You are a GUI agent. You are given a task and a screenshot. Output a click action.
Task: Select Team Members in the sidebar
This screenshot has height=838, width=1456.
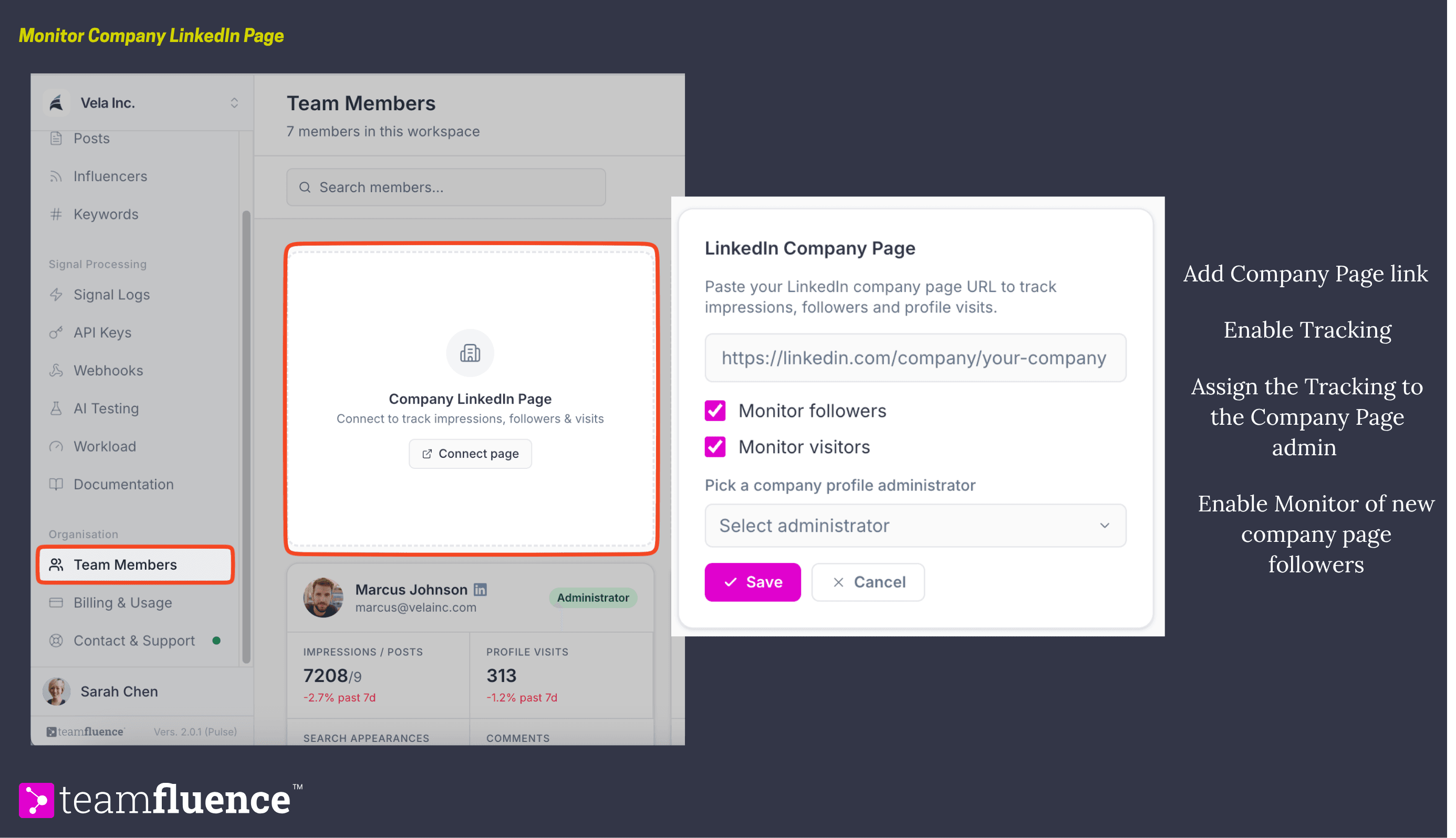[136, 564]
